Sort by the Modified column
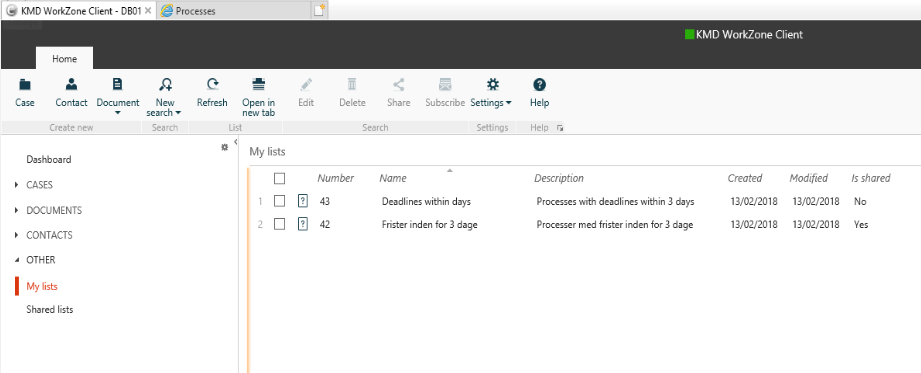This screenshot has width=921, height=373. 808,178
